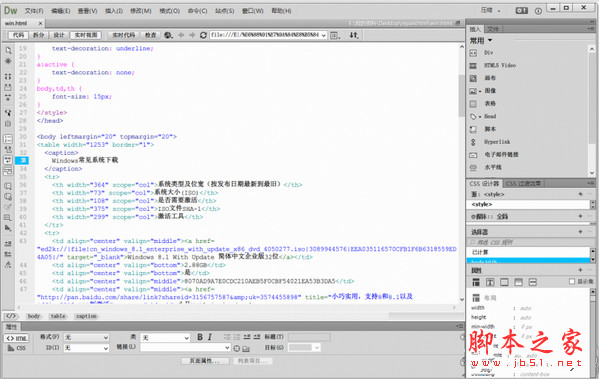Expand the Head insert options arrow

coord(480,117)
